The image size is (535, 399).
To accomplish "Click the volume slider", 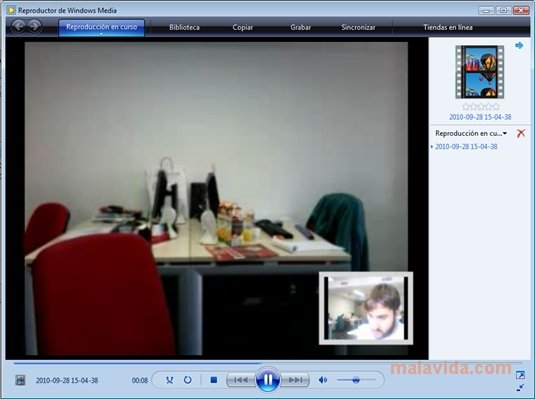I will point(356,380).
